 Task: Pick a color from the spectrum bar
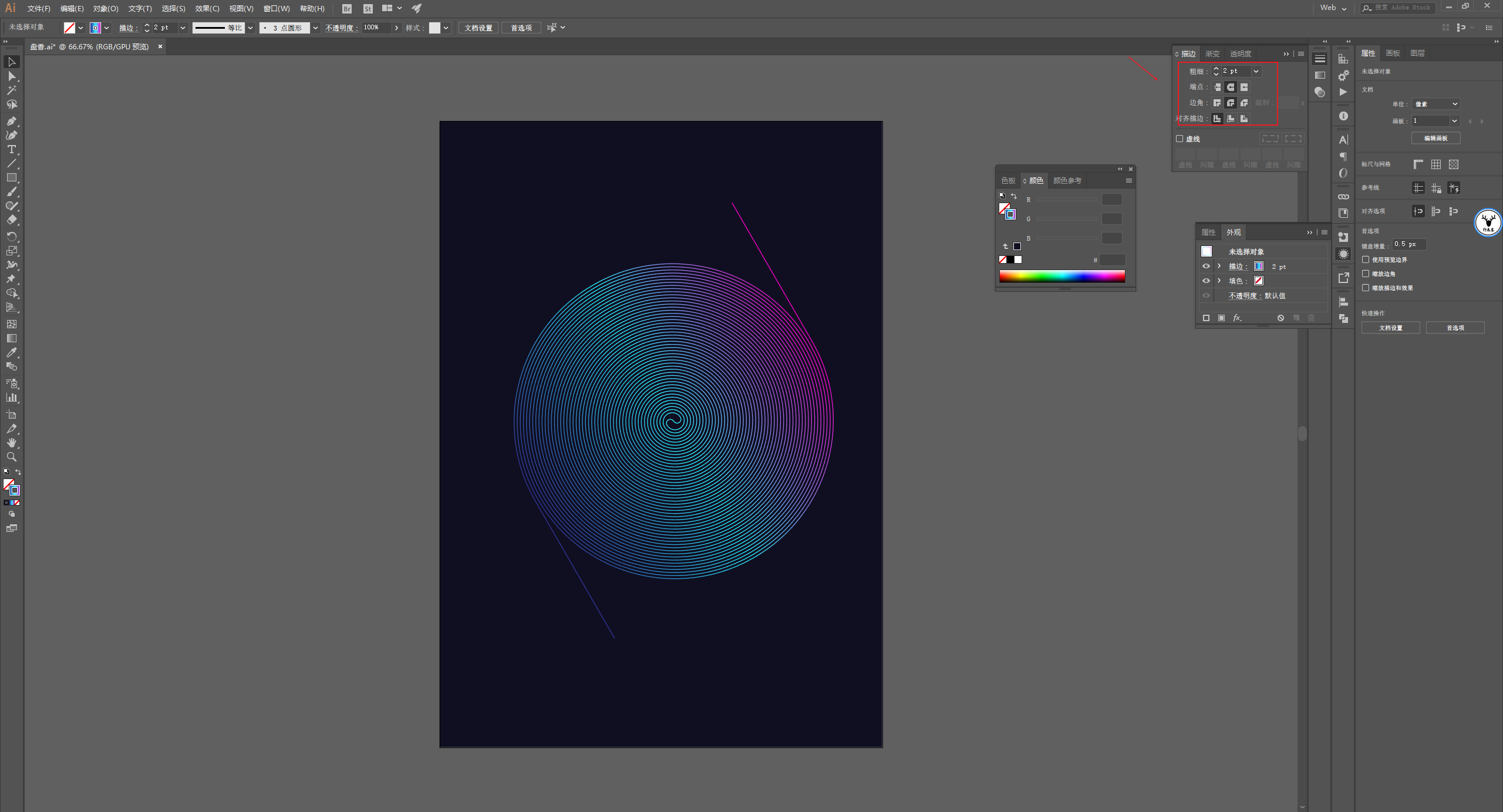[1061, 276]
